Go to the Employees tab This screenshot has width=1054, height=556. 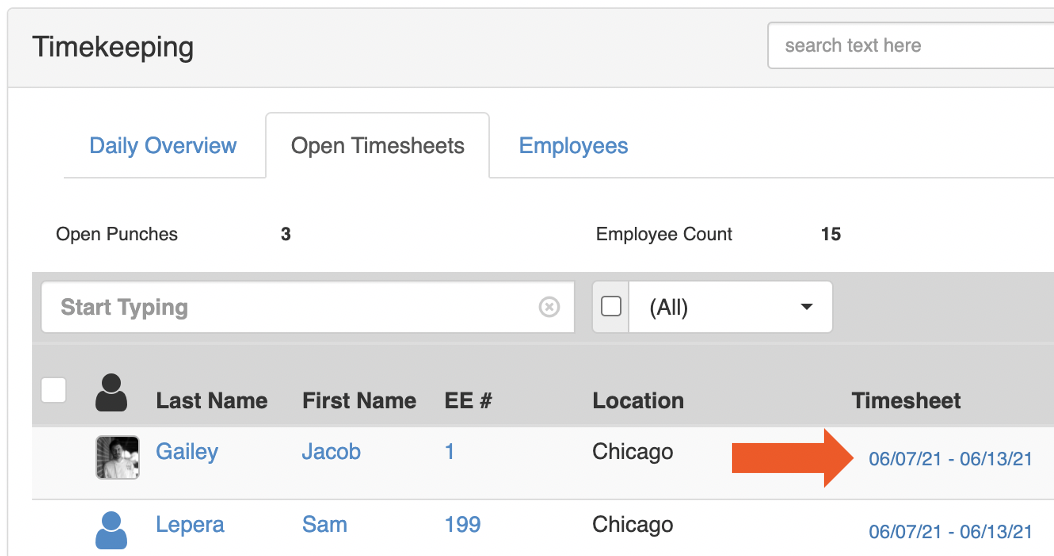(573, 146)
